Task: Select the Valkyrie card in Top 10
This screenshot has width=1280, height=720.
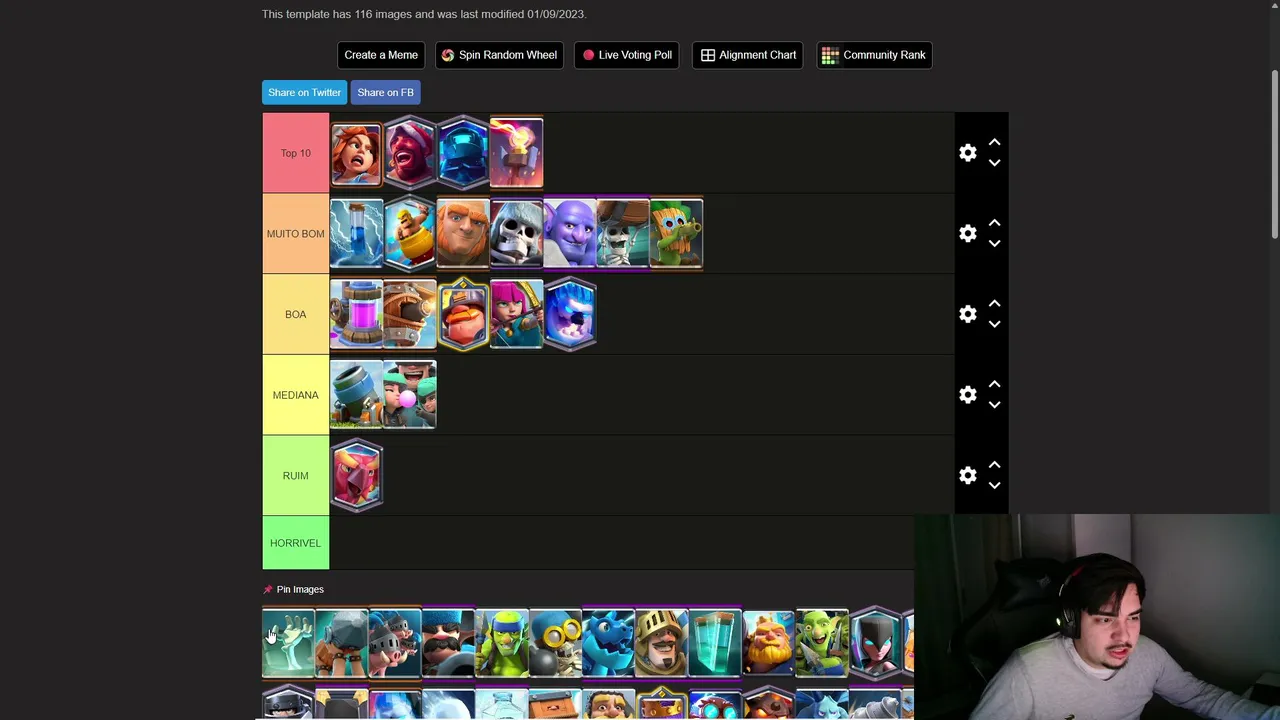Action: 356,153
